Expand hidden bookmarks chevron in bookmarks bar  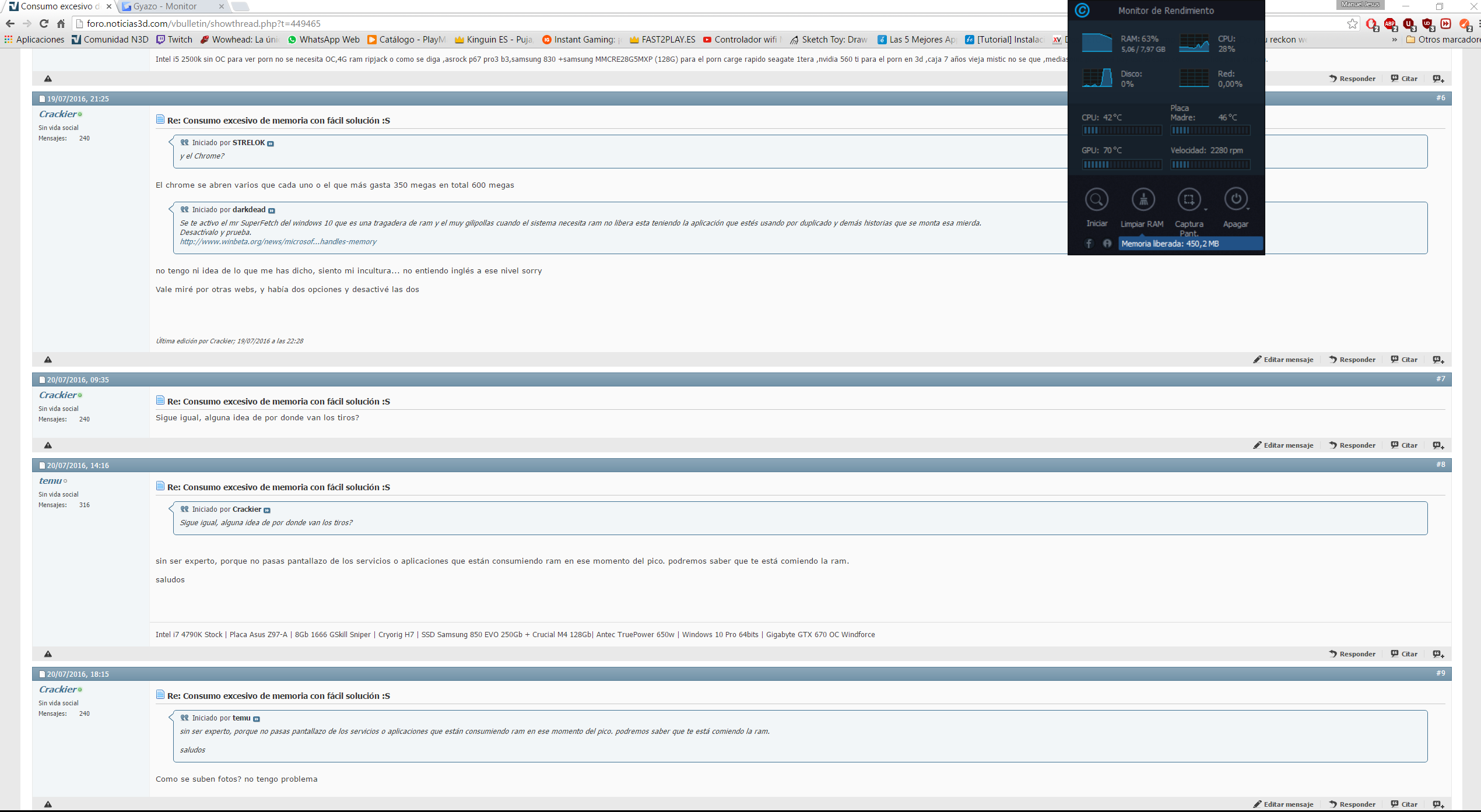coord(1394,40)
